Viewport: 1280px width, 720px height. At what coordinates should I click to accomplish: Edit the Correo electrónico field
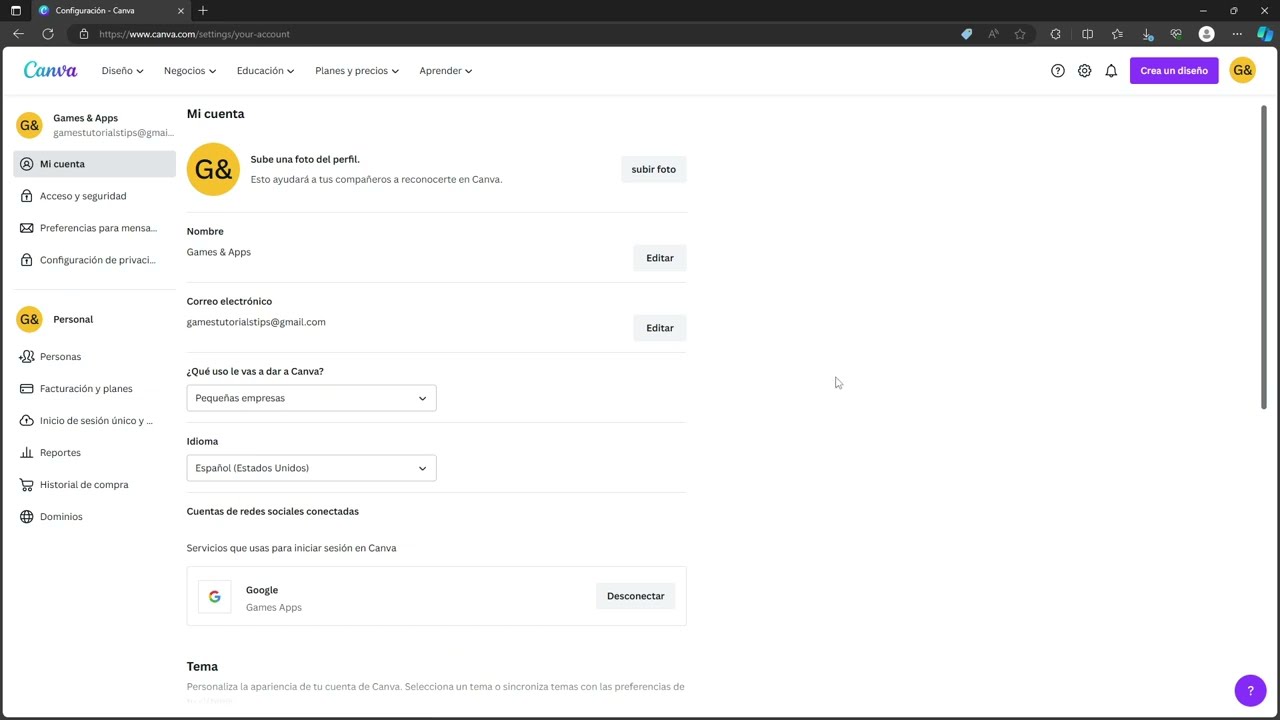pyautogui.click(x=660, y=328)
